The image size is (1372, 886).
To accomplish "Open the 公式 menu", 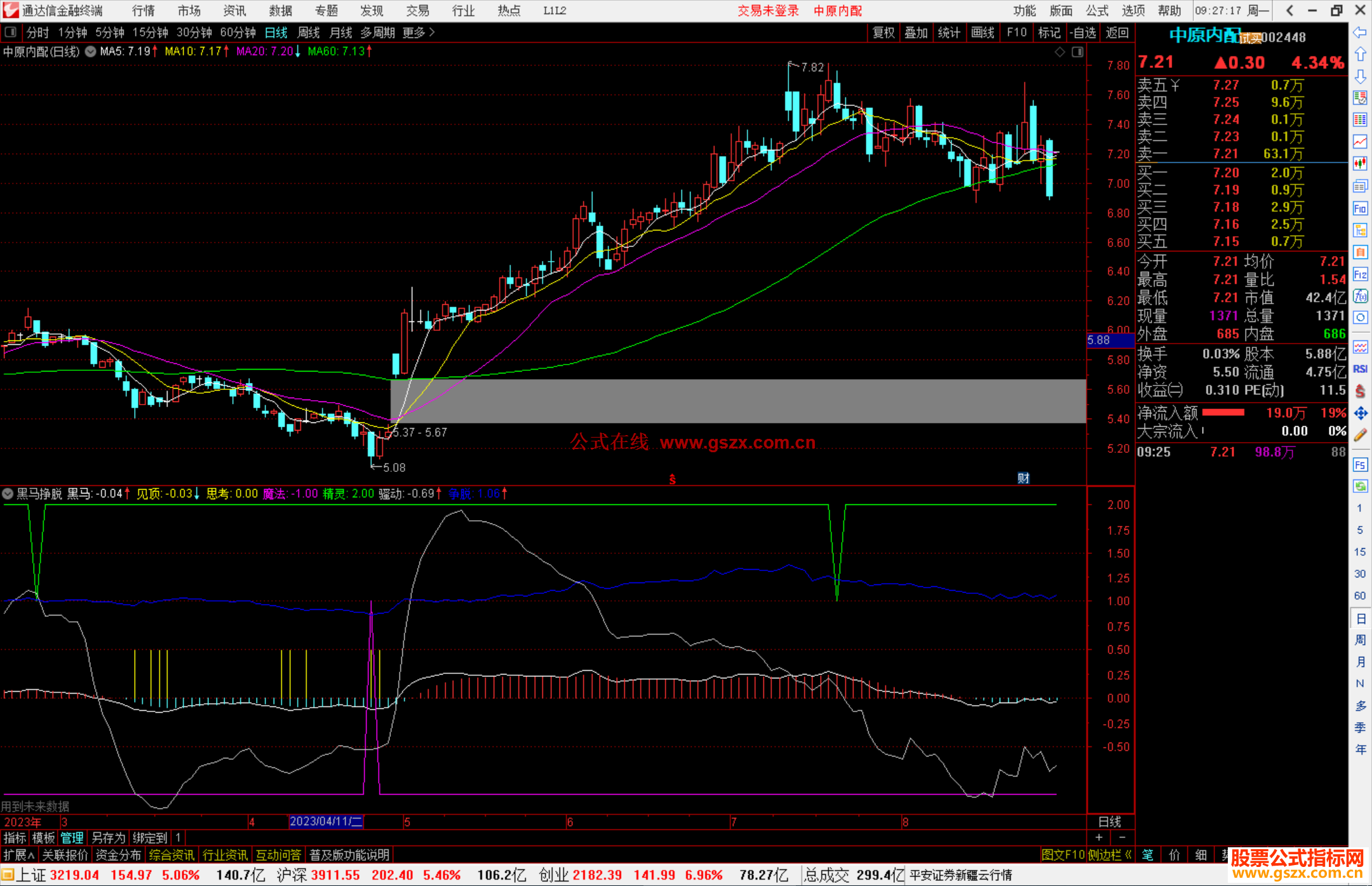I will point(1096,11).
